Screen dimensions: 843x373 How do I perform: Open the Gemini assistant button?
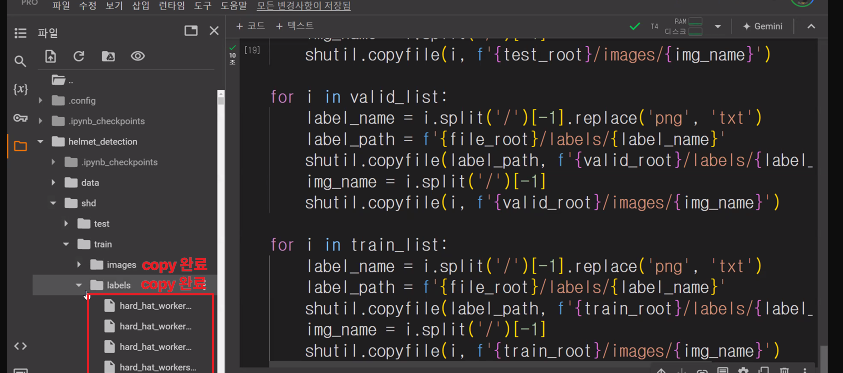click(x=763, y=26)
